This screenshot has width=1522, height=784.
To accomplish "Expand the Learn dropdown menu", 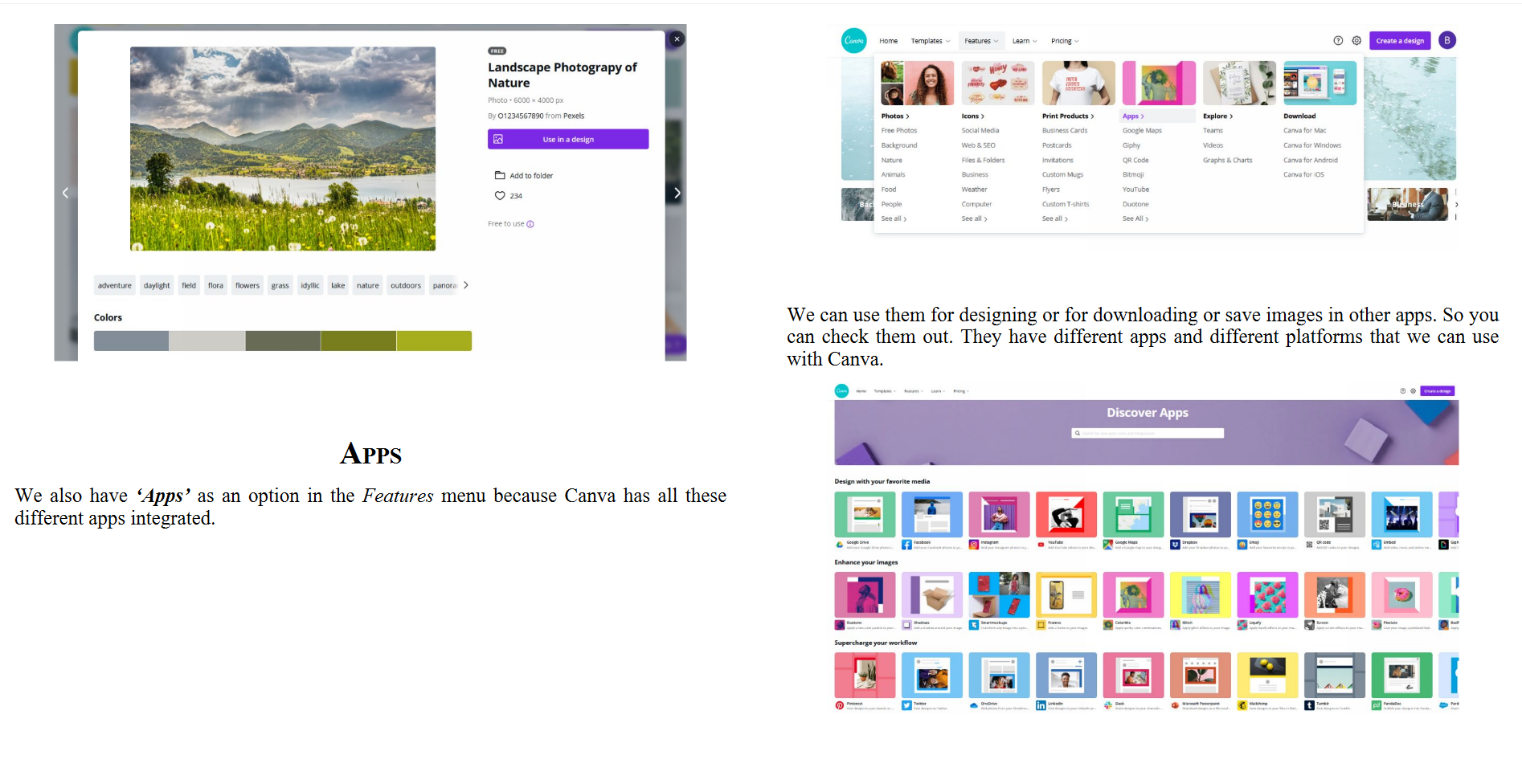I will (x=1024, y=41).
